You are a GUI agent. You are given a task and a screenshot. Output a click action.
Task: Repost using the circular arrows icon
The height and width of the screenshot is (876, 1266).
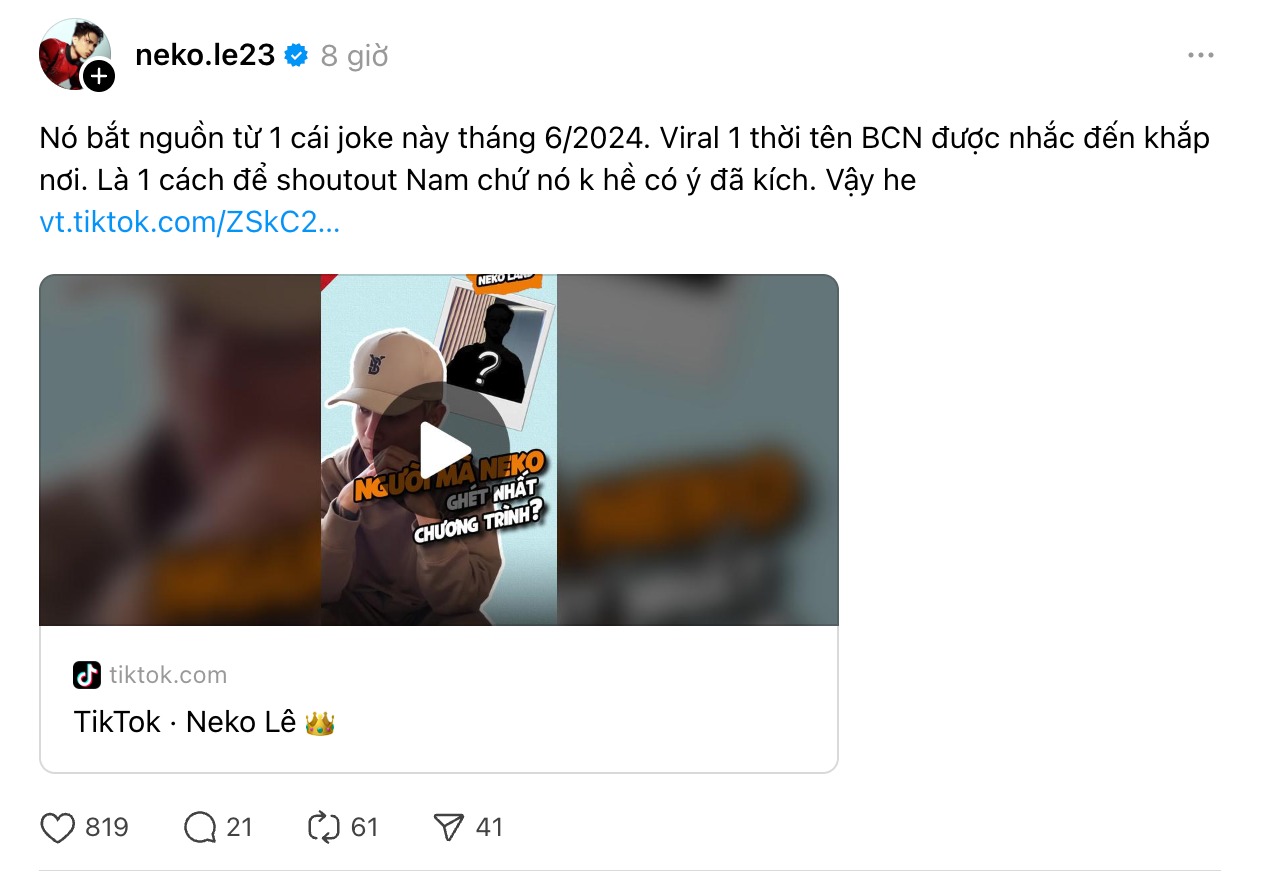coord(325,828)
